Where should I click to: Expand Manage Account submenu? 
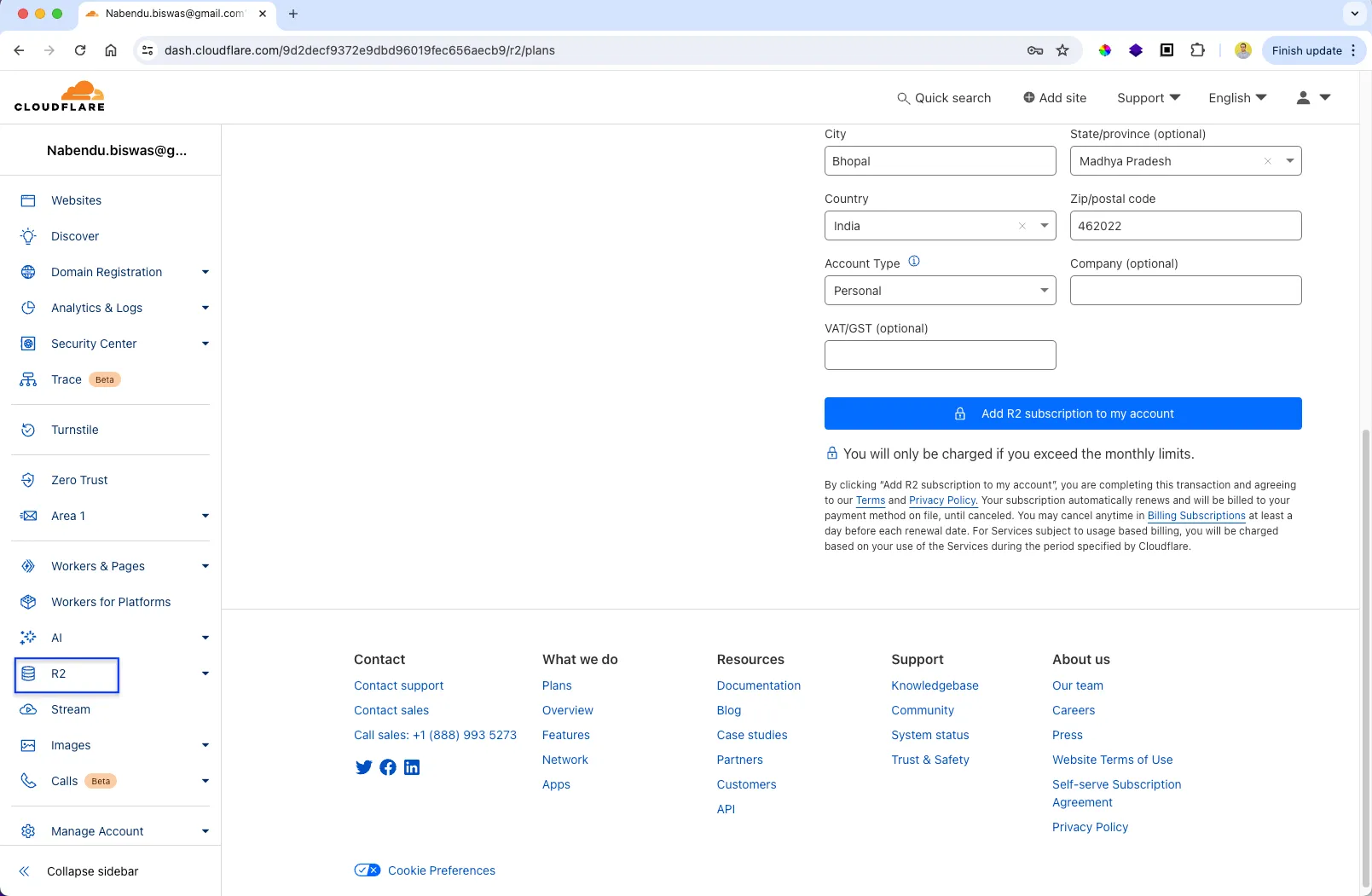206,831
